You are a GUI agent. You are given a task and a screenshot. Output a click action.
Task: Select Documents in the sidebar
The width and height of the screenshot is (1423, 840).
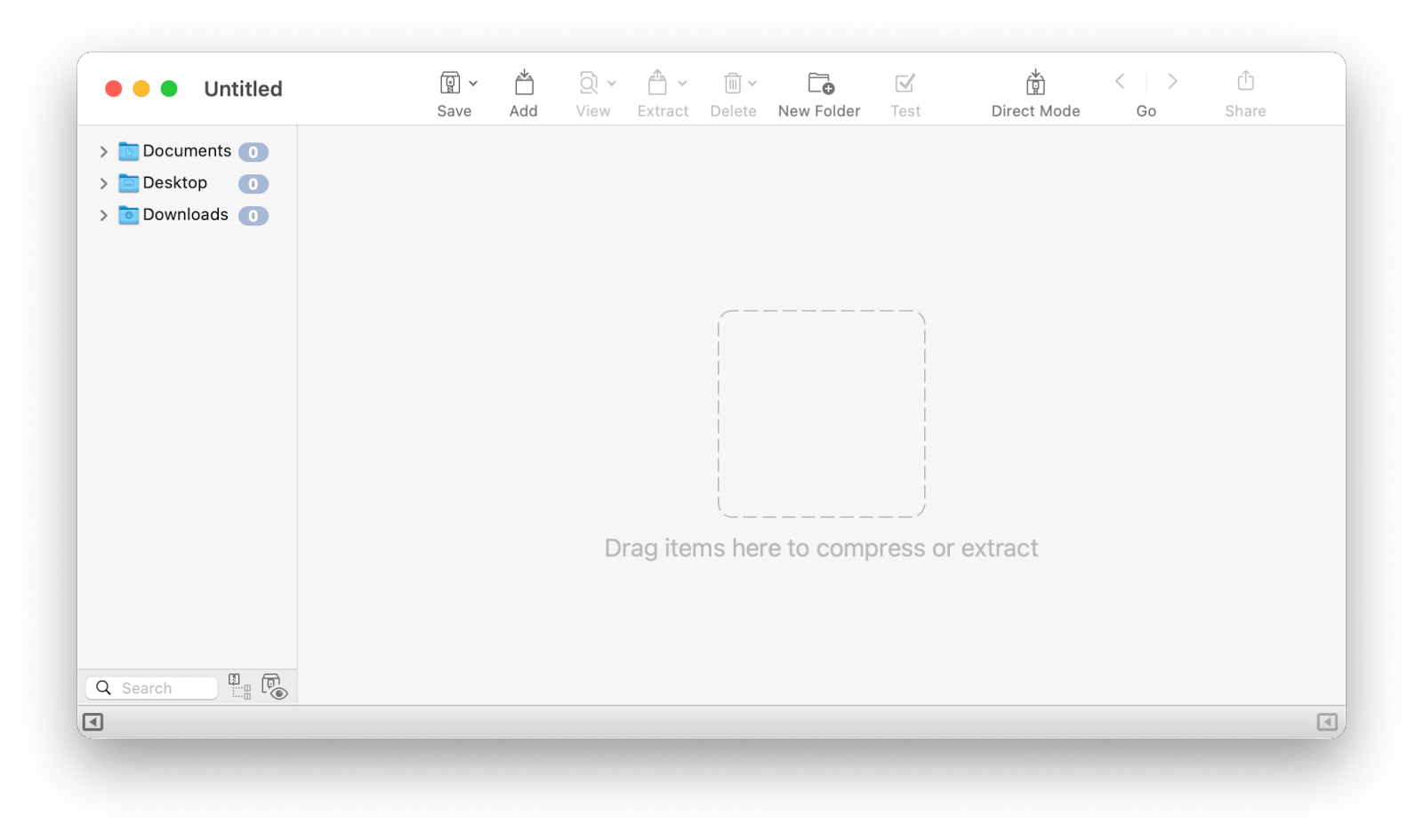coord(187,151)
